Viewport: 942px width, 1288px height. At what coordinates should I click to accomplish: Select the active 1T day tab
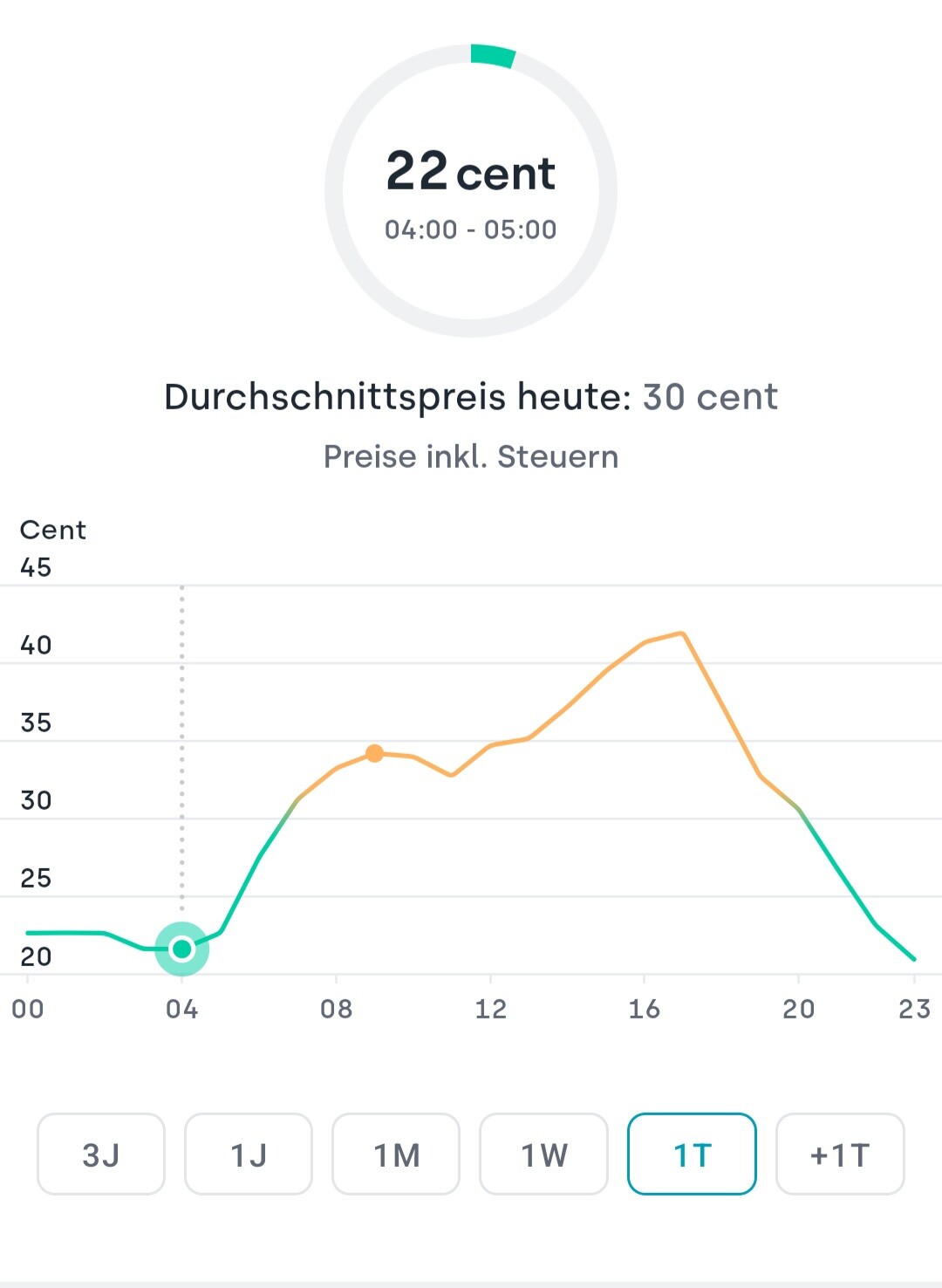click(x=692, y=1154)
